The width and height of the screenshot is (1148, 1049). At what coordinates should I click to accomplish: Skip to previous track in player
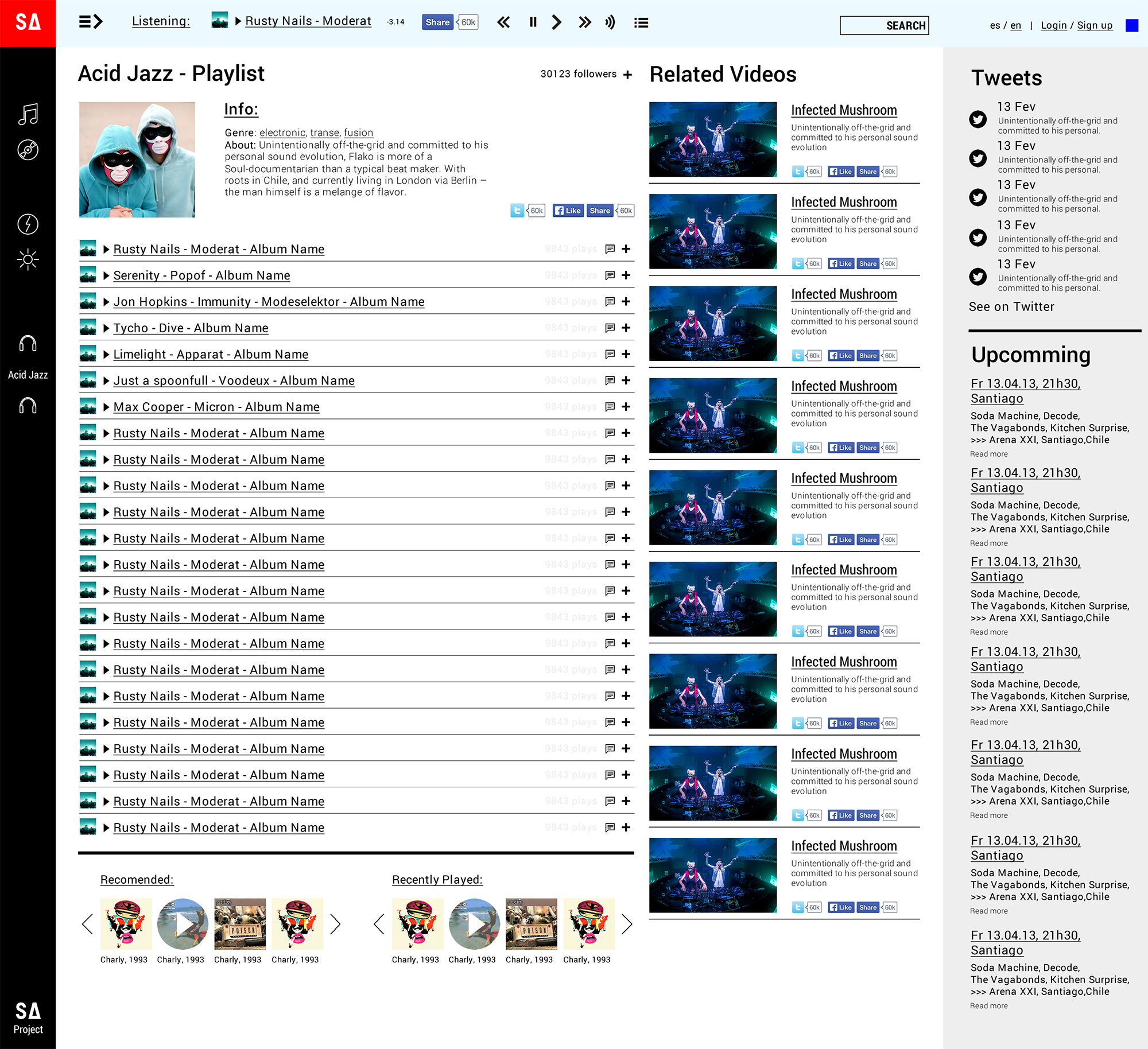point(503,22)
